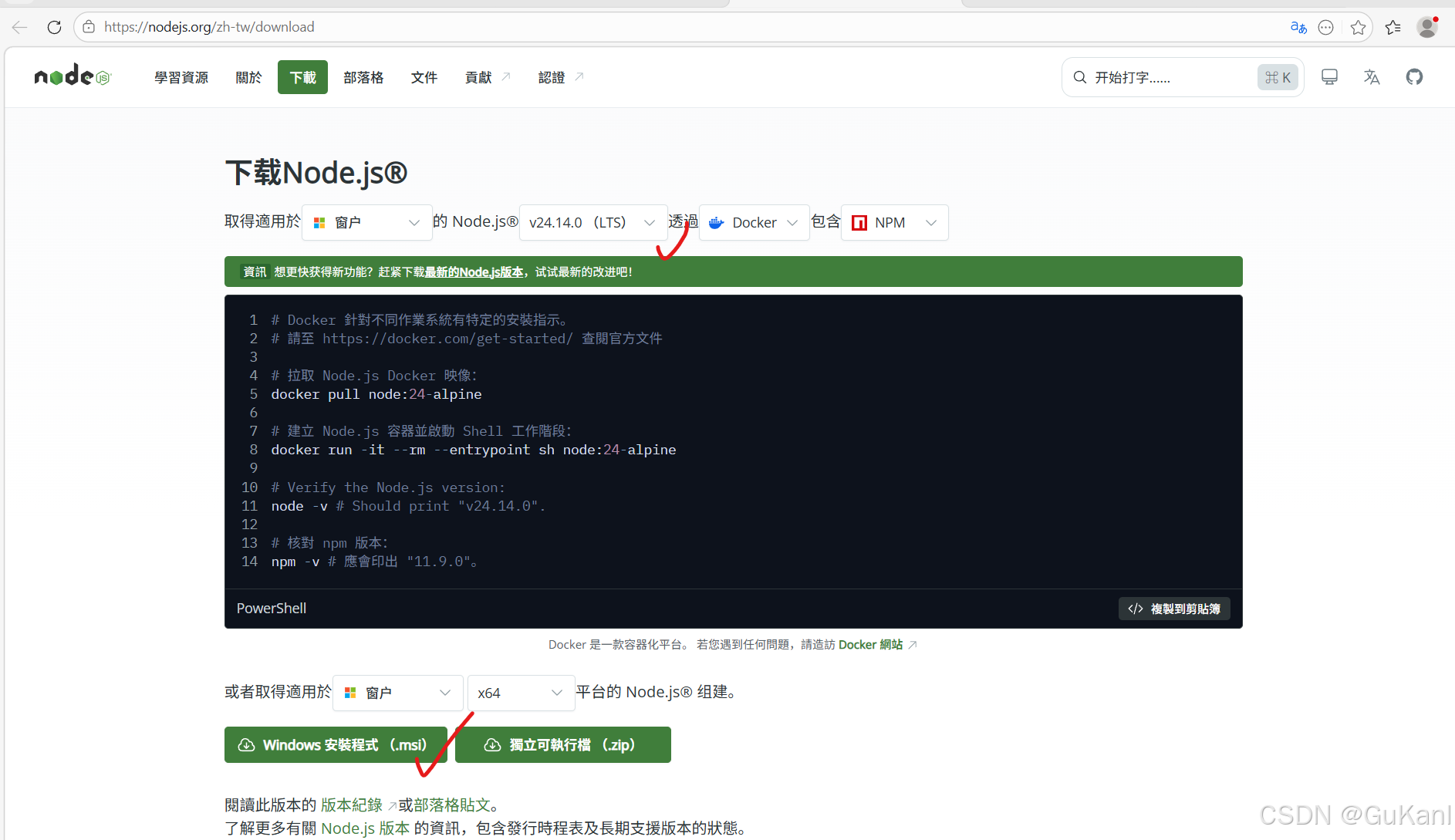1455x840 pixels.
Task: Click the 'npm -v' code line
Action: (374, 562)
